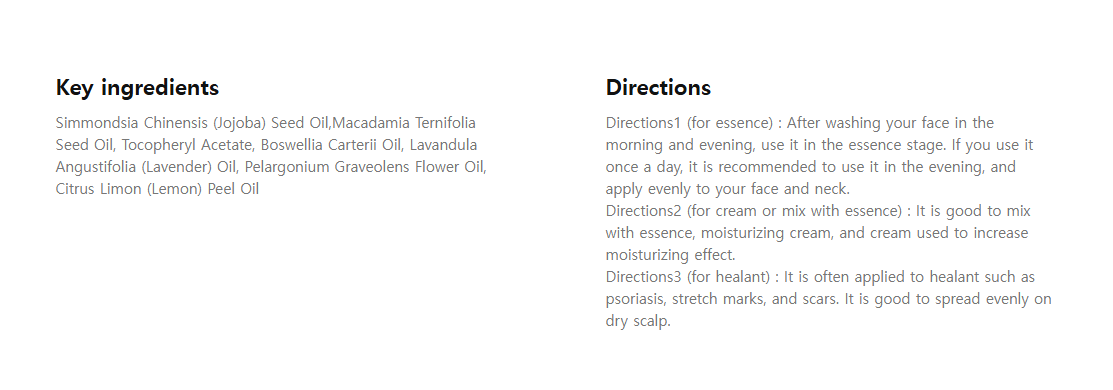Click the 'dry scalp.' text
The height and width of the screenshot is (390, 1113).
(x=637, y=321)
